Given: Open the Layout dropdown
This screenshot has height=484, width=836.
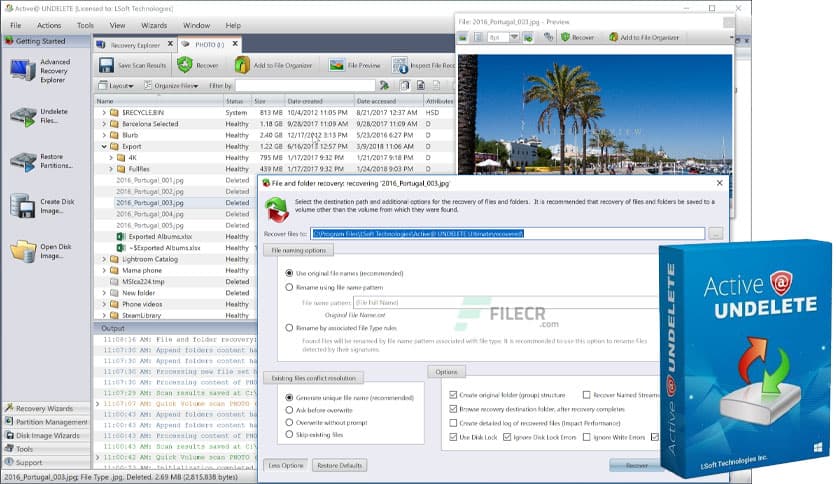Looking at the screenshot, I should coord(122,86).
